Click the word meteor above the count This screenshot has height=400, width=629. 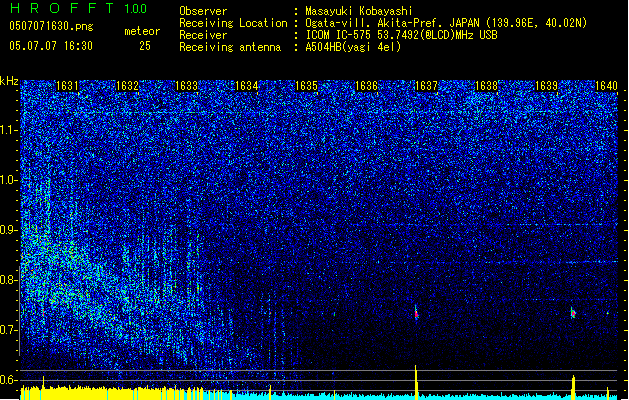[x=142, y=31]
